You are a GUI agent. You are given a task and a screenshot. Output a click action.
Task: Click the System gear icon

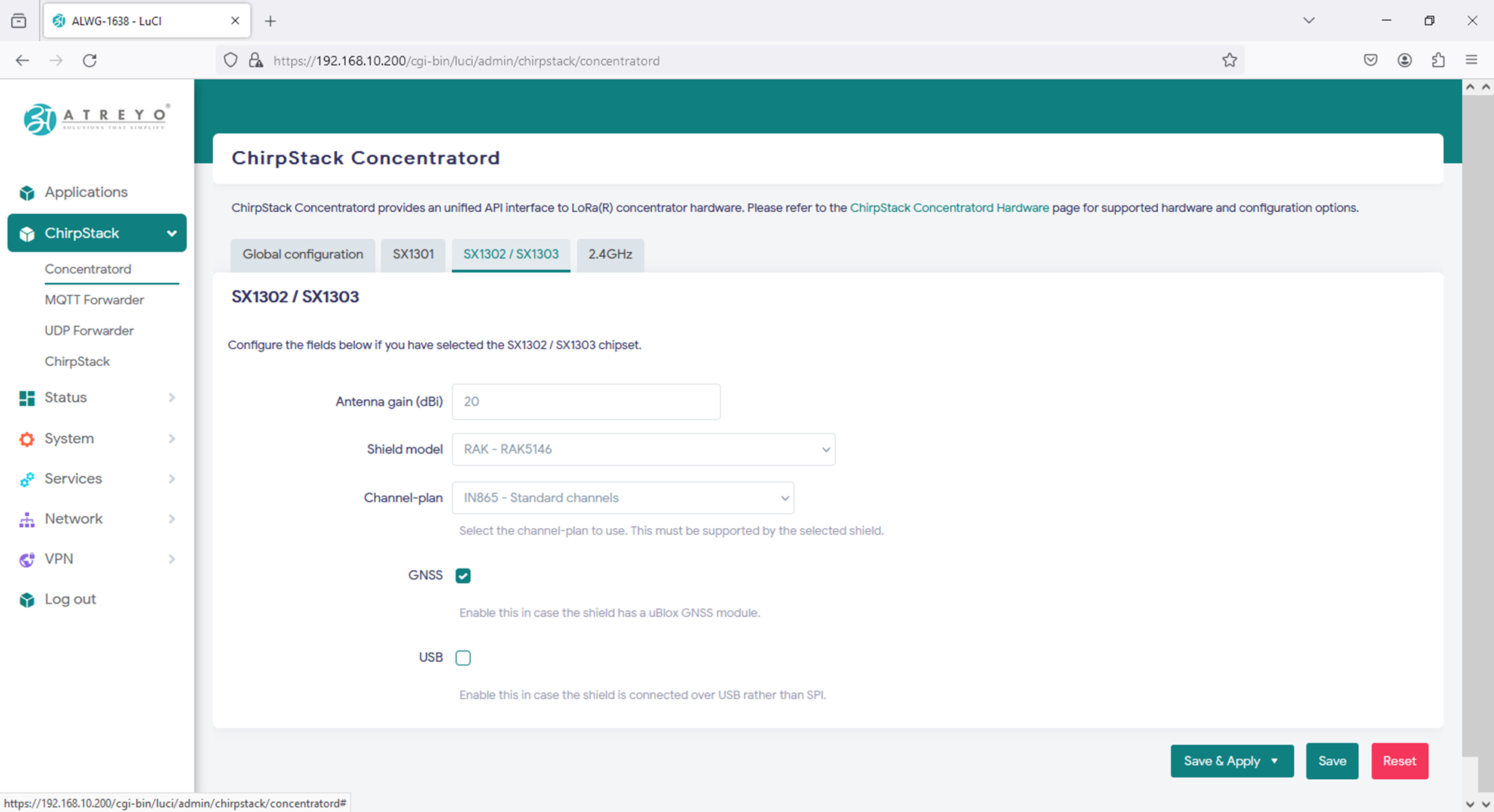pyautogui.click(x=27, y=439)
